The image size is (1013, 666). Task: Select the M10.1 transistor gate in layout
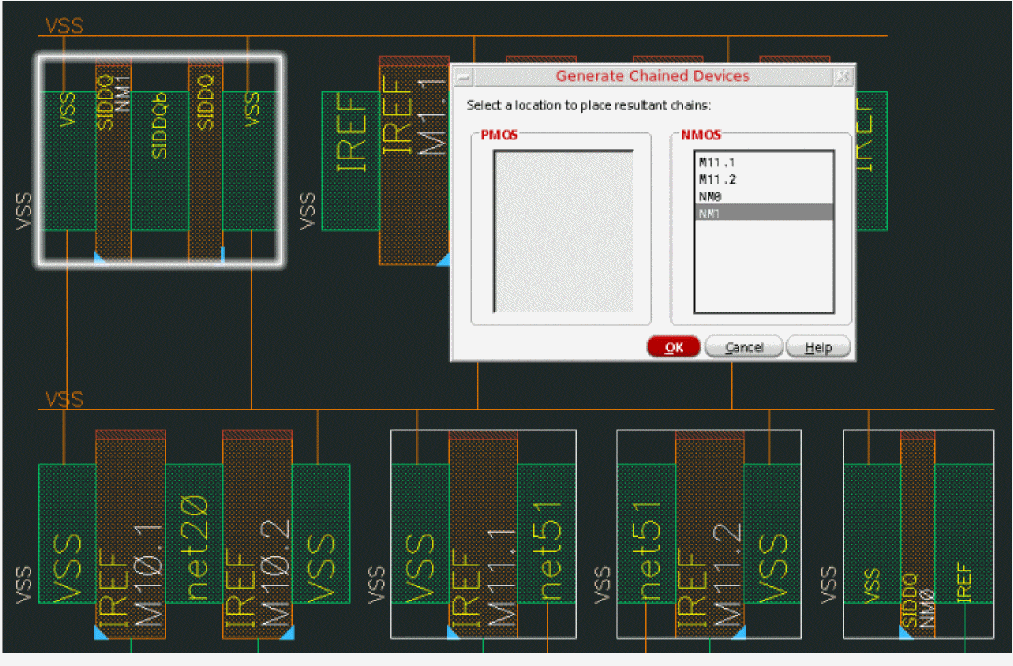tap(131, 534)
